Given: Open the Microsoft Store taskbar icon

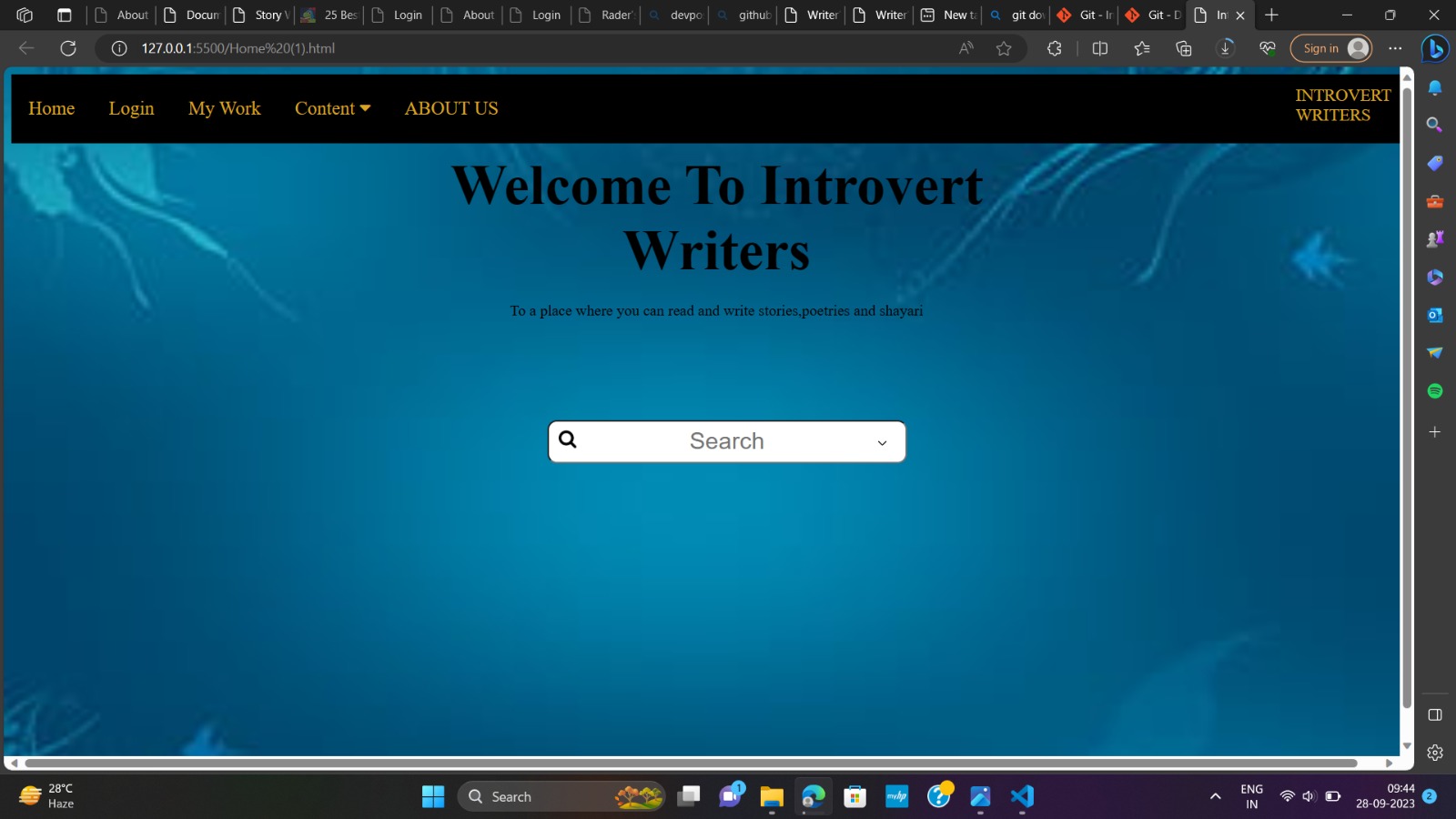Looking at the screenshot, I should pos(854,796).
